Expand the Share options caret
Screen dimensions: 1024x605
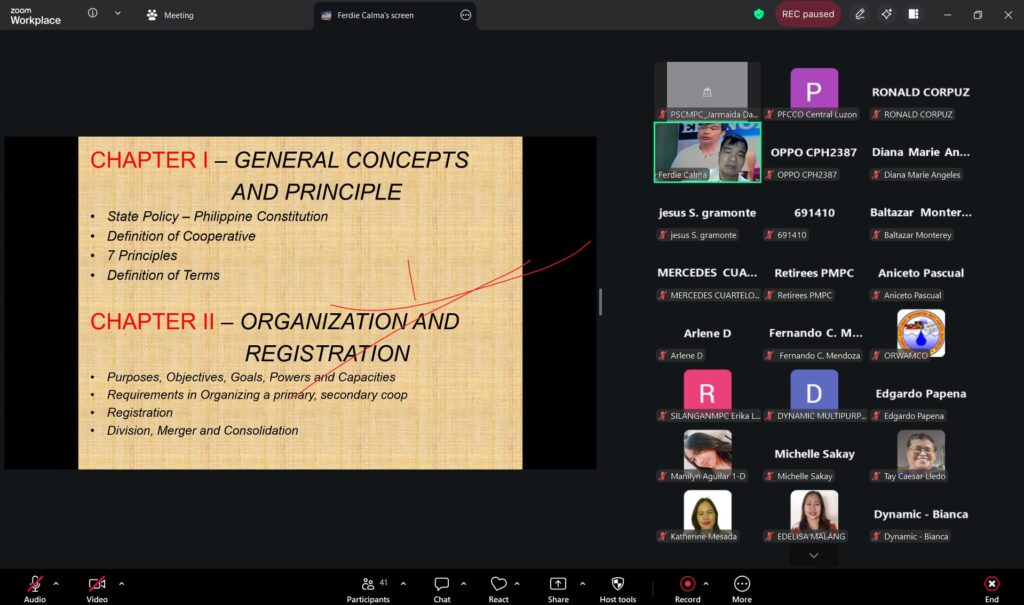click(582, 583)
